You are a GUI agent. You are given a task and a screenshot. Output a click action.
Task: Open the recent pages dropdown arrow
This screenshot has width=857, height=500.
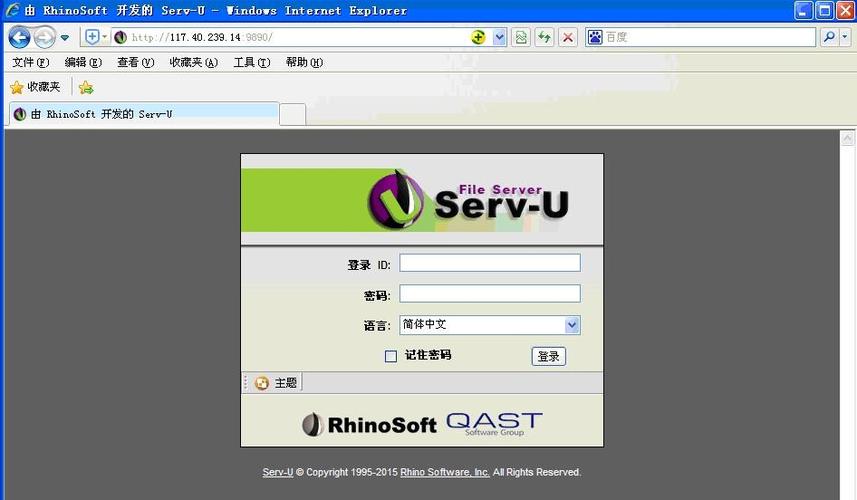pos(64,38)
